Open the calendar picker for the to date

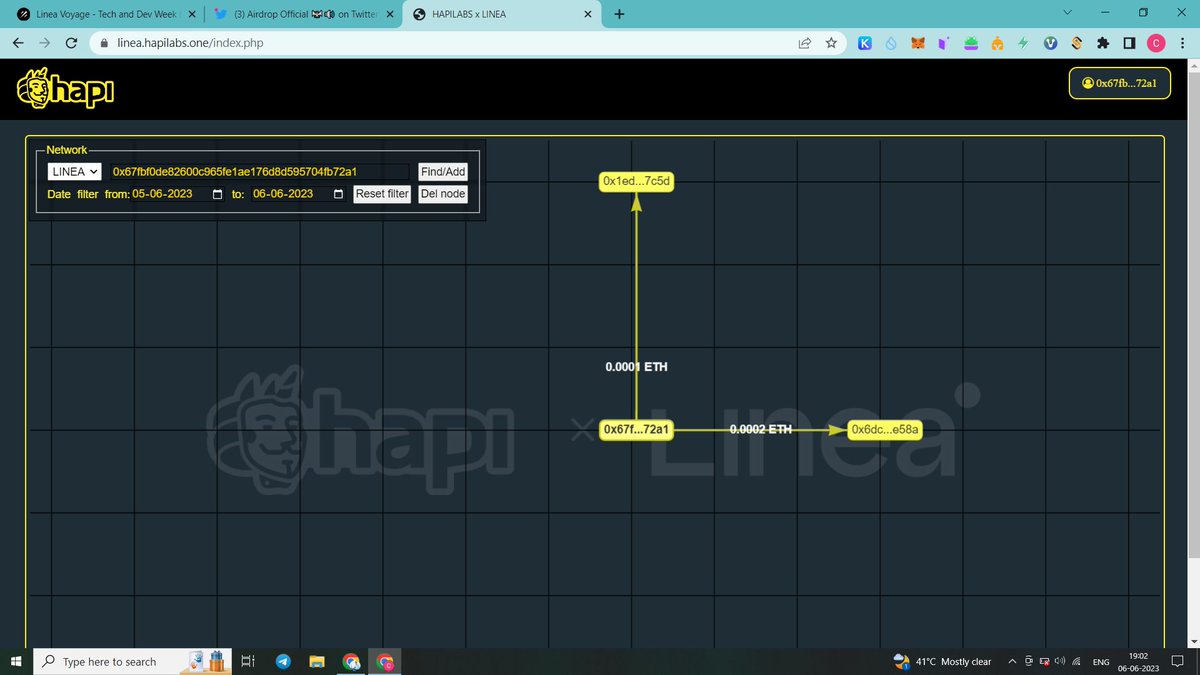338,194
